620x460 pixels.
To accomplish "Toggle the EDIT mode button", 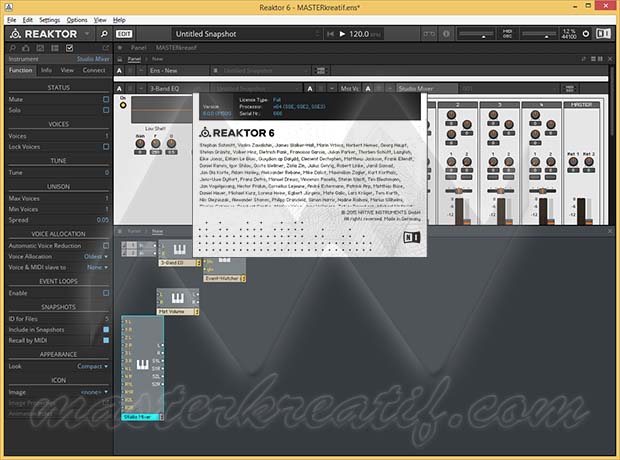I will (124, 34).
